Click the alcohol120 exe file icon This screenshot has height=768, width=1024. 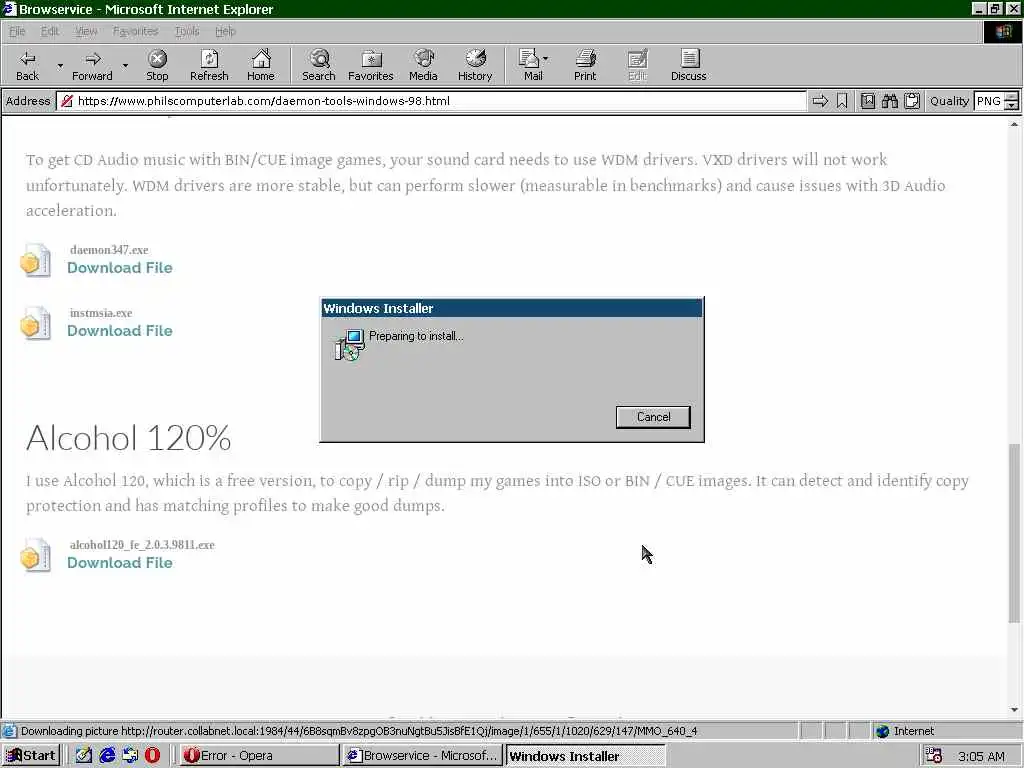coord(35,555)
